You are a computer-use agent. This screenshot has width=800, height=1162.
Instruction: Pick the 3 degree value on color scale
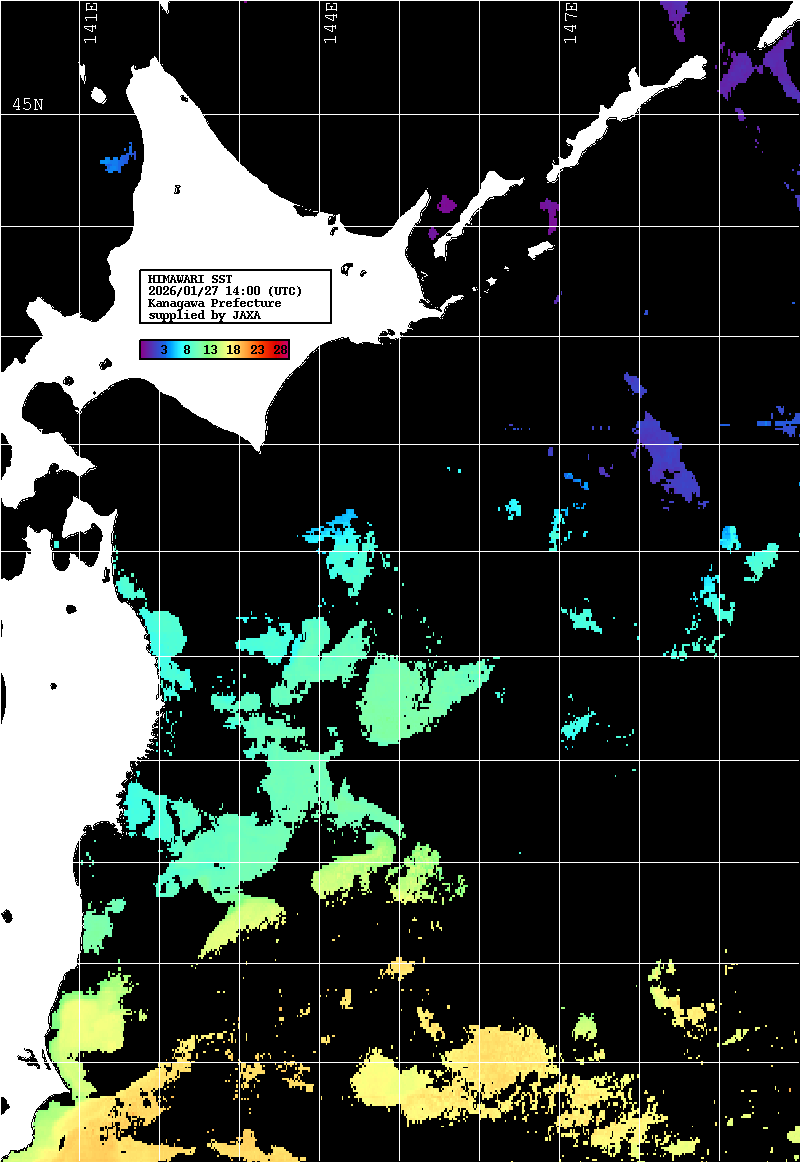pos(163,350)
